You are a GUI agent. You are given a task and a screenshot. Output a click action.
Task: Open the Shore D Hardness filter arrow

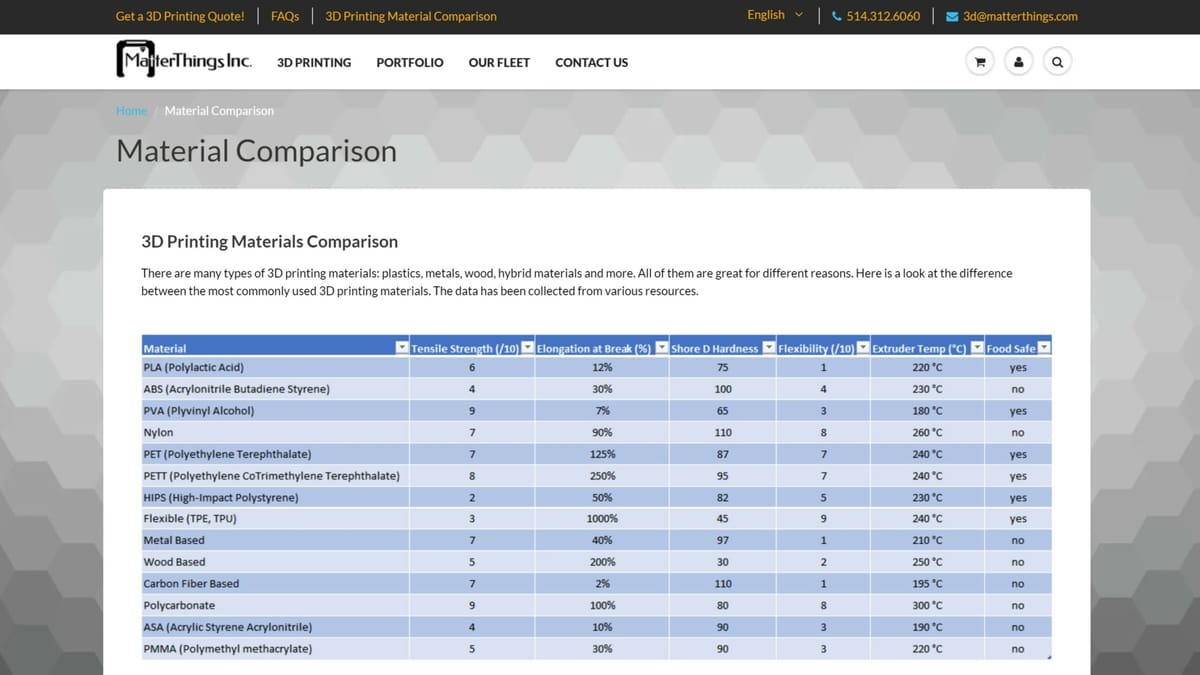click(x=769, y=347)
